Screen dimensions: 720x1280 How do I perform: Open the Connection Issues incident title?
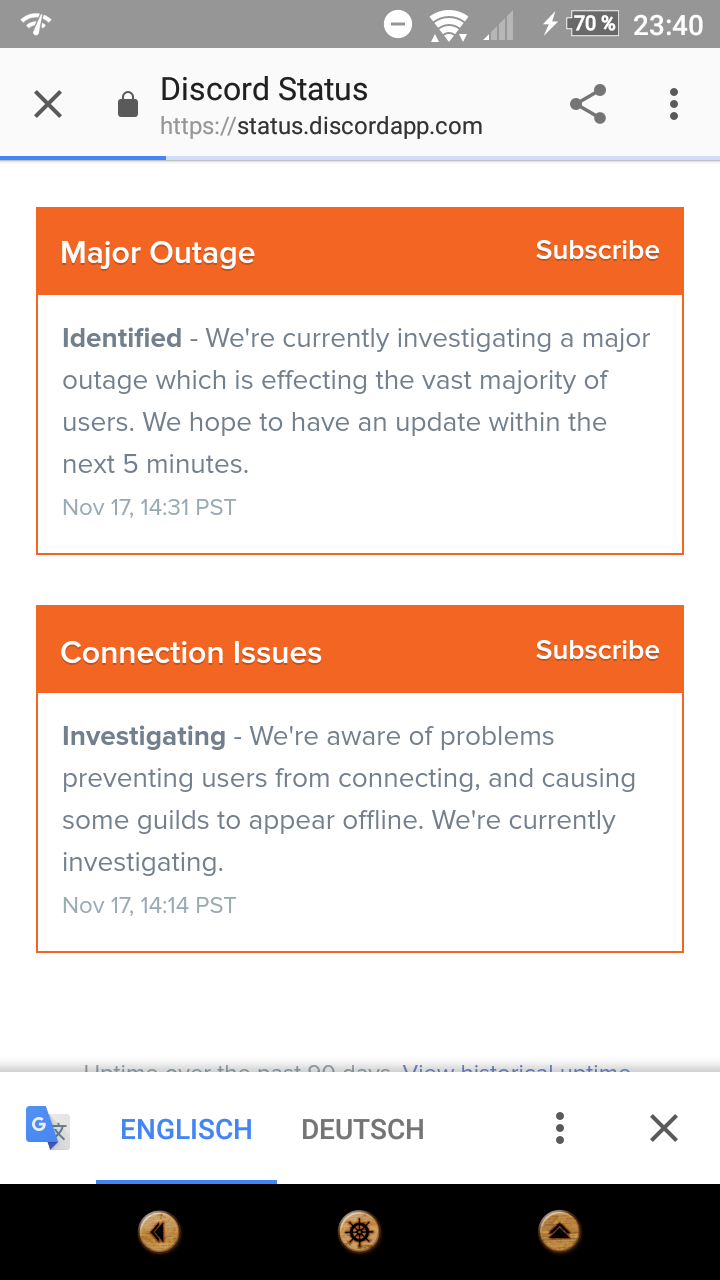coord(191,653)
